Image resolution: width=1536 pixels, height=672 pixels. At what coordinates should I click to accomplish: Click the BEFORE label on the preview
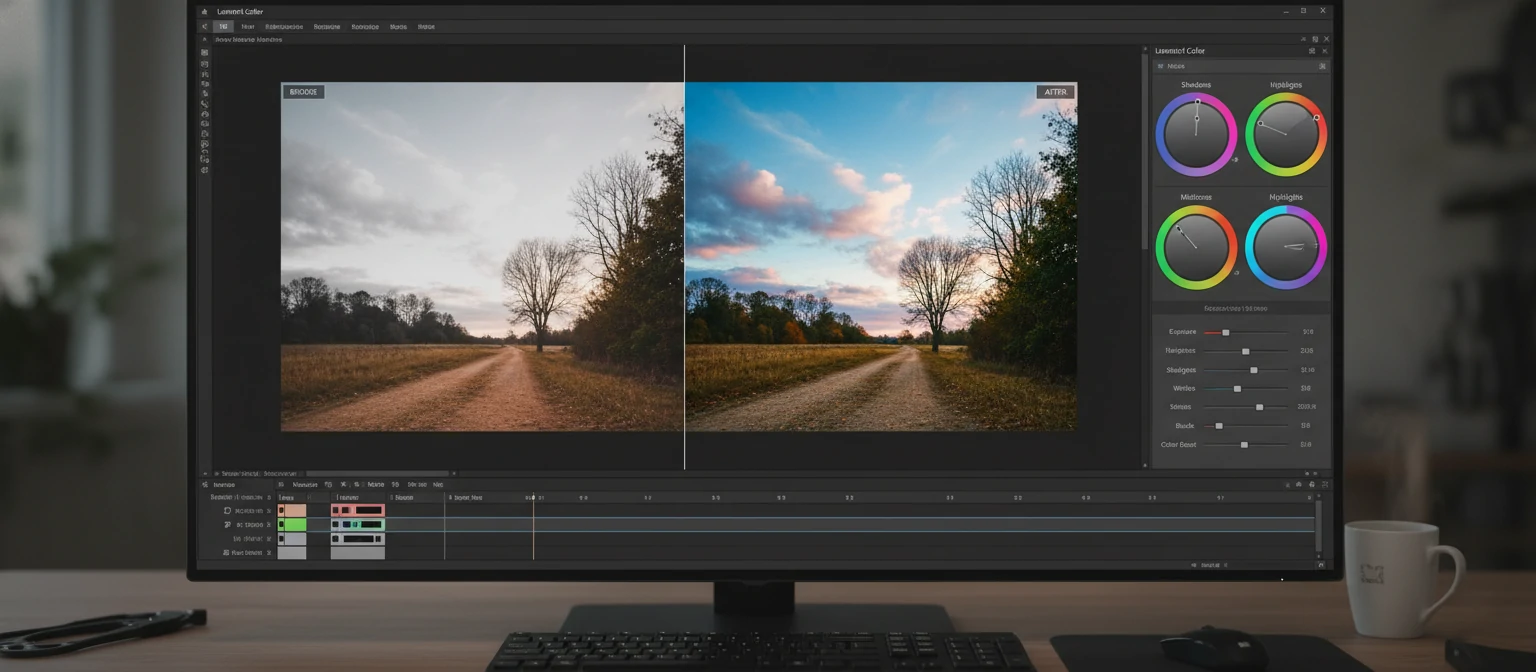click(x=303, y=92)
